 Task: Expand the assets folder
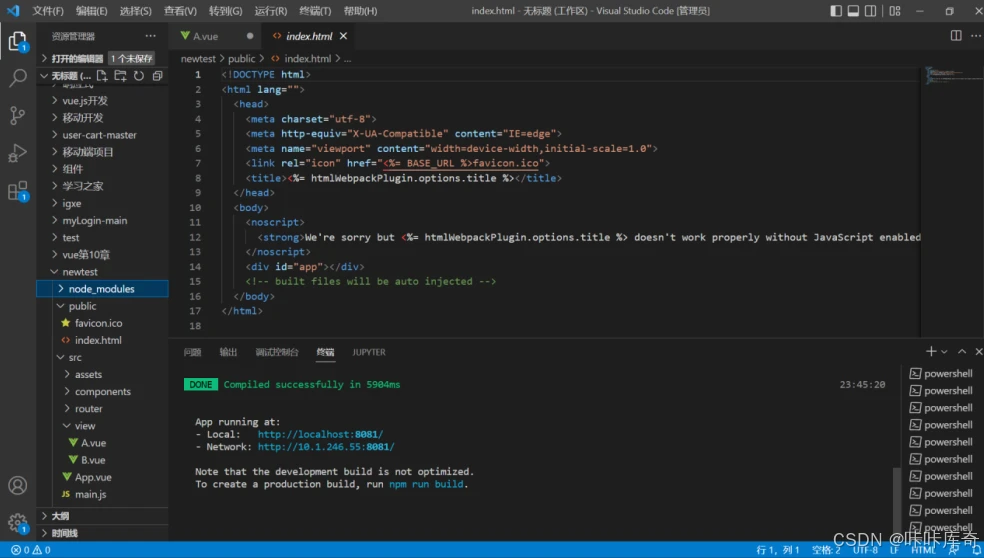click(x=102, y=374)
